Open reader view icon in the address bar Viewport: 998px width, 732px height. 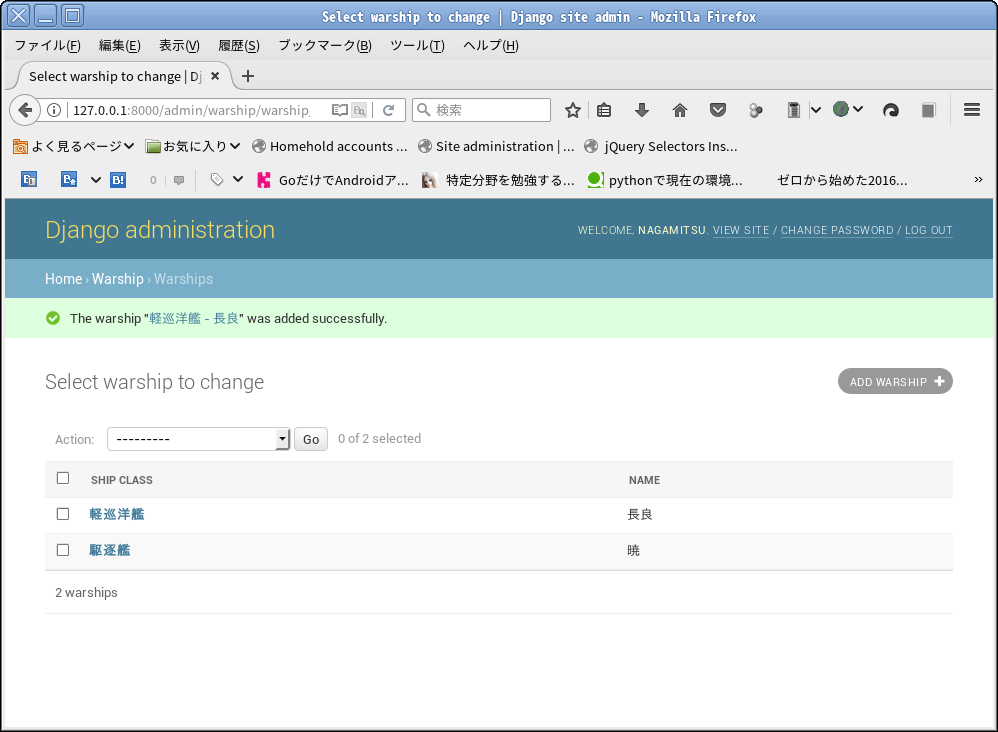340,110
